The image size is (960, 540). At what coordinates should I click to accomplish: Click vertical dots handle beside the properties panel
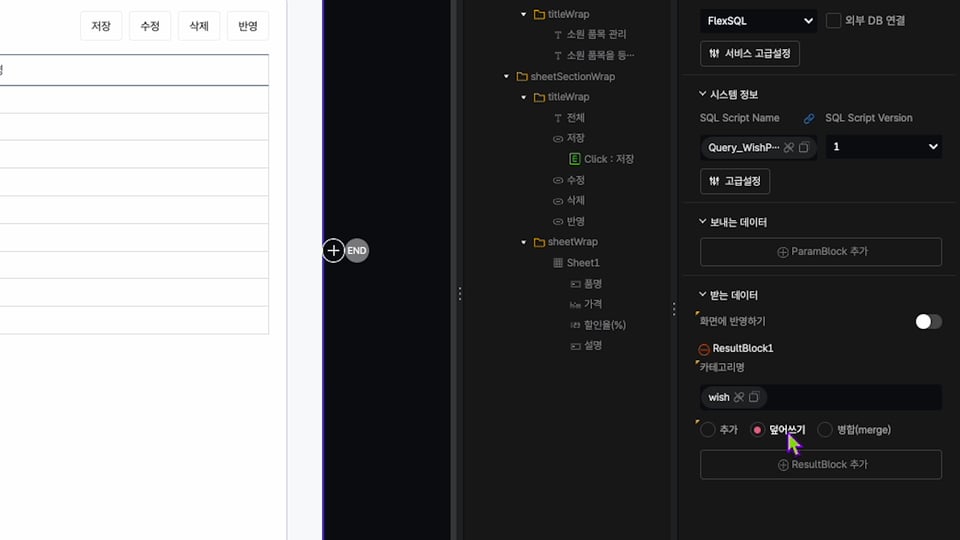coord(674,309)
